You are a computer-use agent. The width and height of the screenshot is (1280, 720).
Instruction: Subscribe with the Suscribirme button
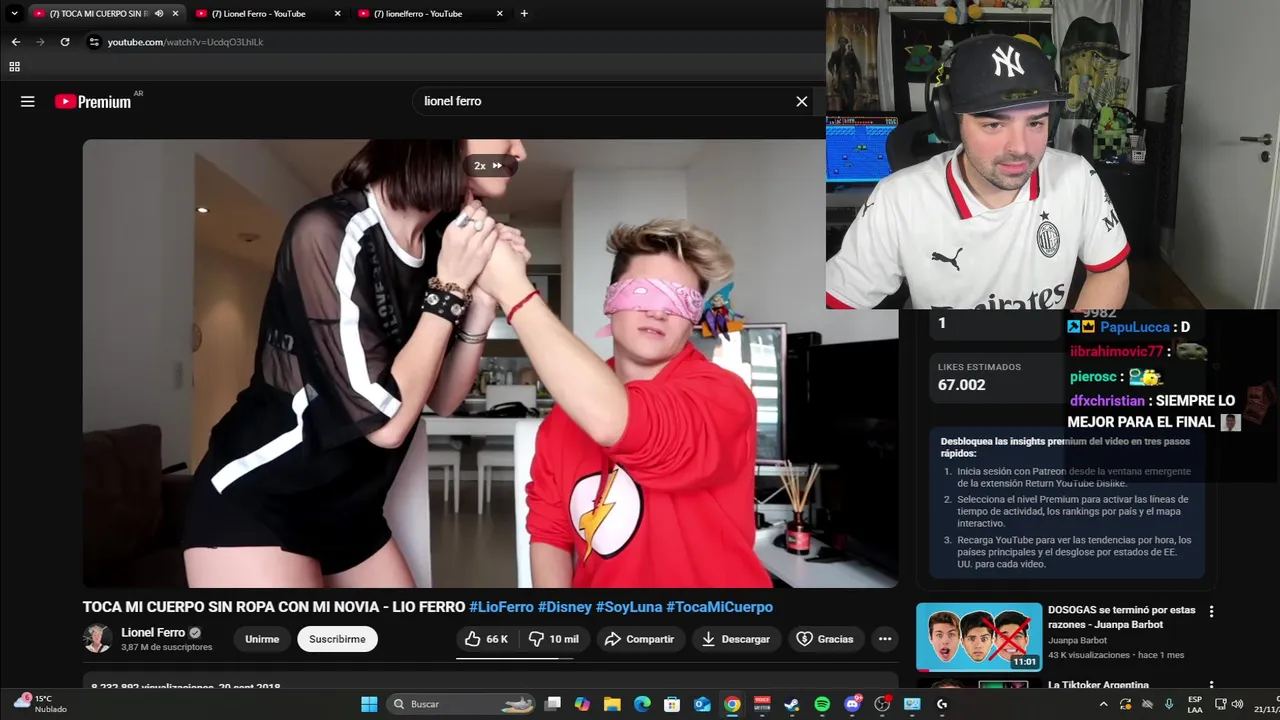(337, 639)
